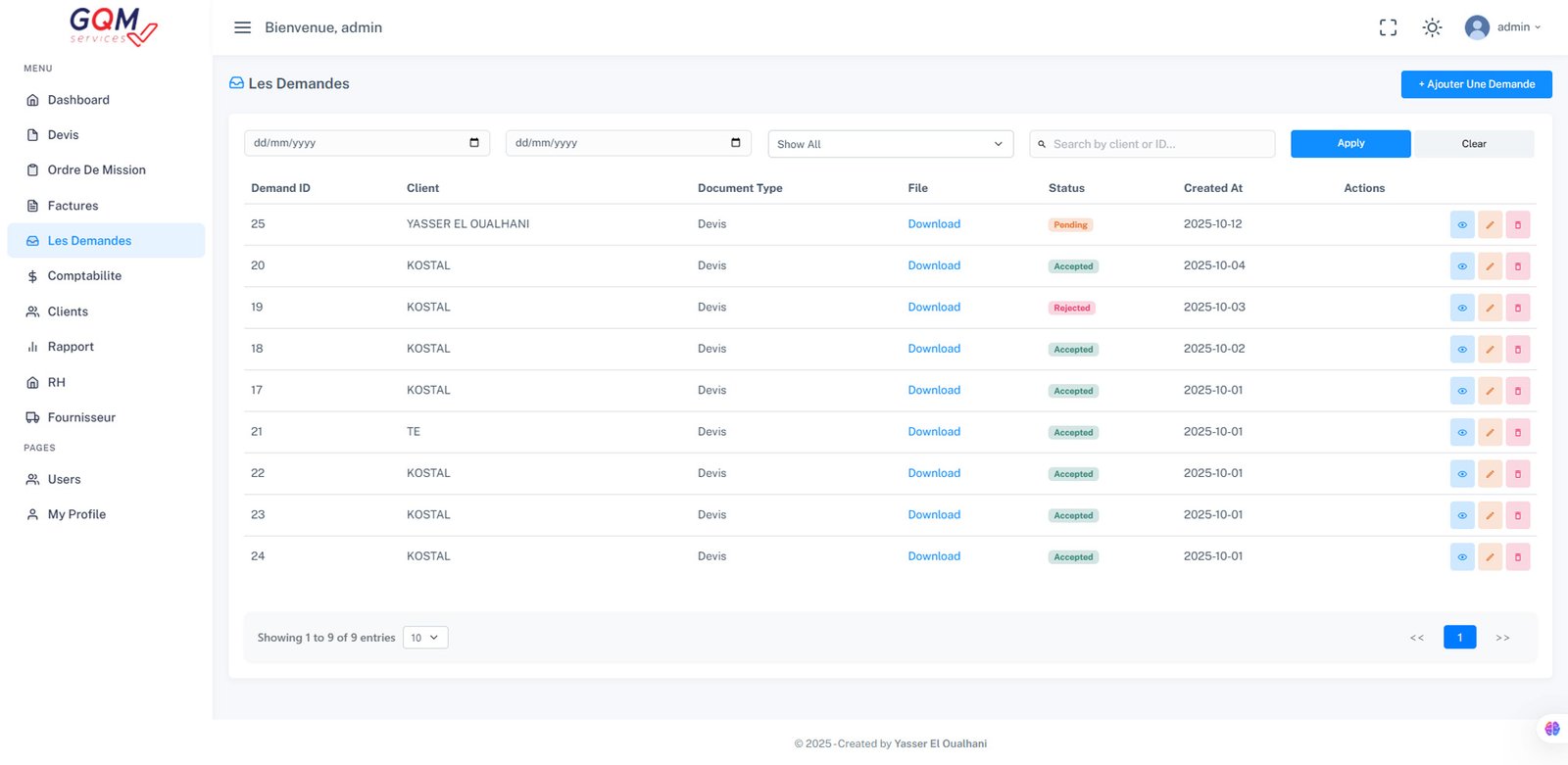
Task: Delete demand 19 with trash icon
Action: click(1518, 308)
